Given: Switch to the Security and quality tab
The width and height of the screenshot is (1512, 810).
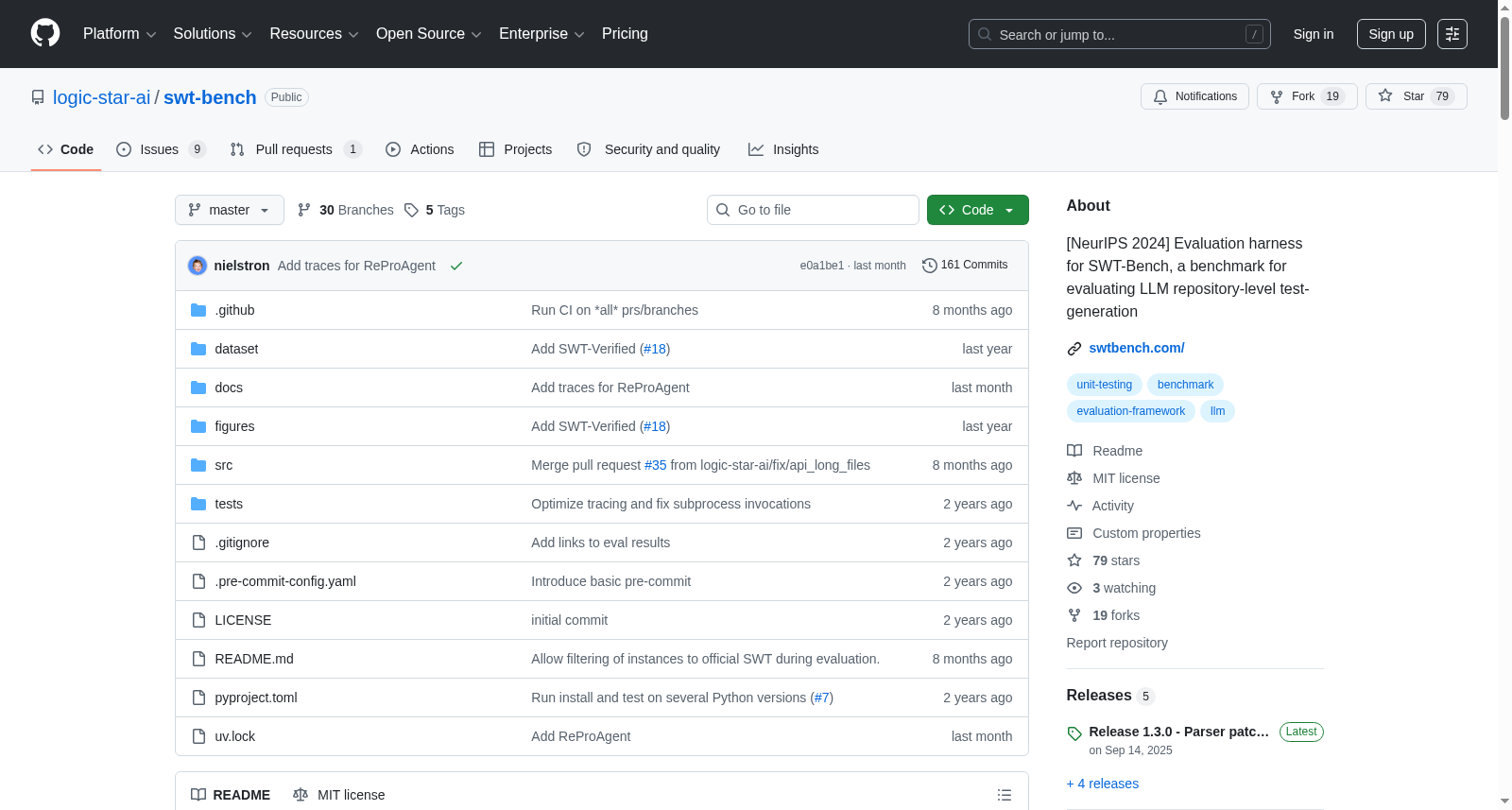Looking at the screenshot, I should [x=648, y=149].
